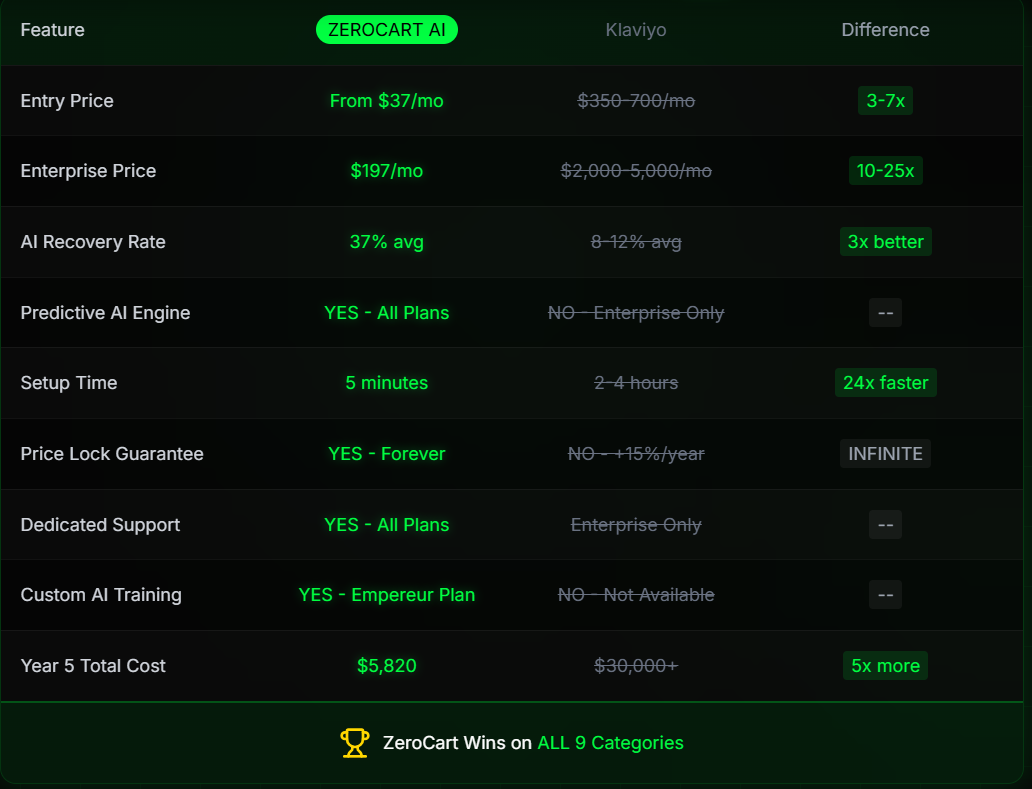This screenshot has width=1032, height=789.
Task: Click the $30,000+ Klaviyo cost
Action: 636,666
